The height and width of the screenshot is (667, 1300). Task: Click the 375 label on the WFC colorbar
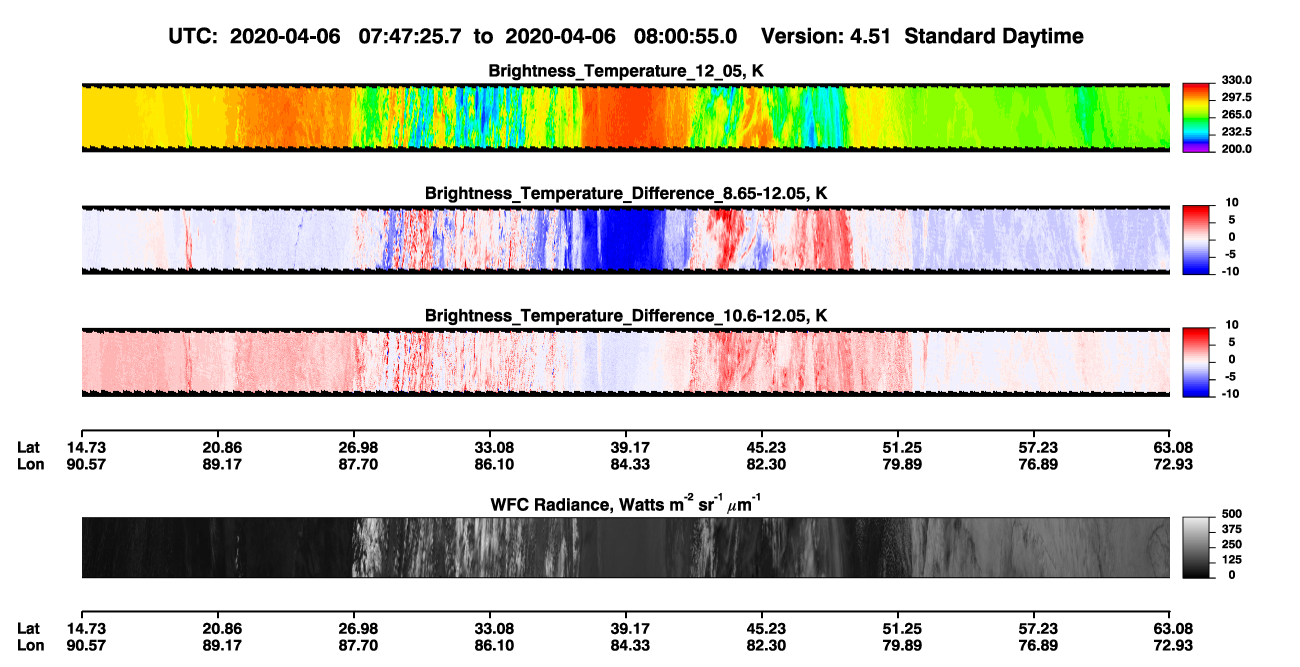pos(1231,529)
